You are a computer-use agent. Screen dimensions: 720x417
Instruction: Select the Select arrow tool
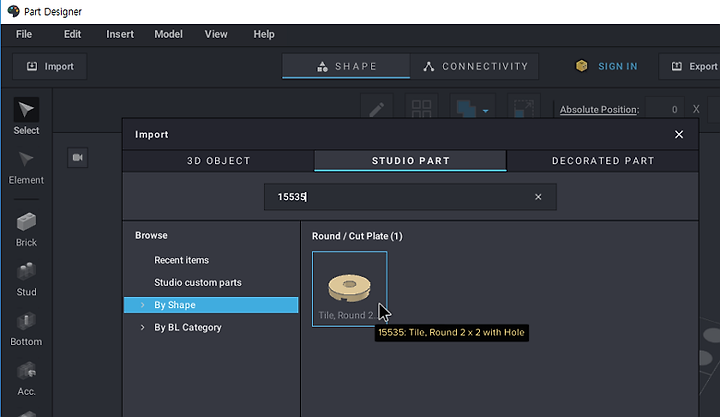26,116
